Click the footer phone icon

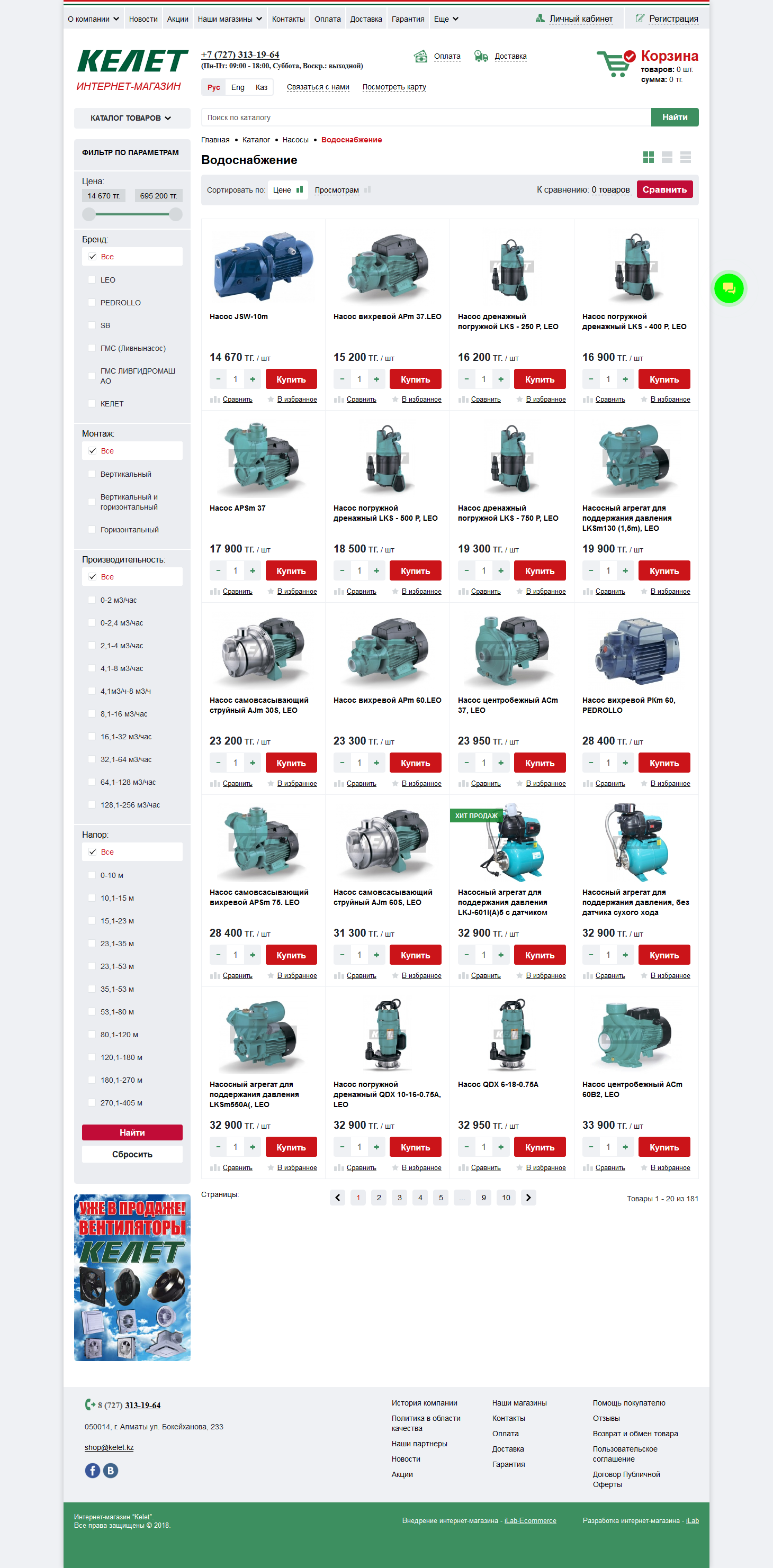point(89,1404)
